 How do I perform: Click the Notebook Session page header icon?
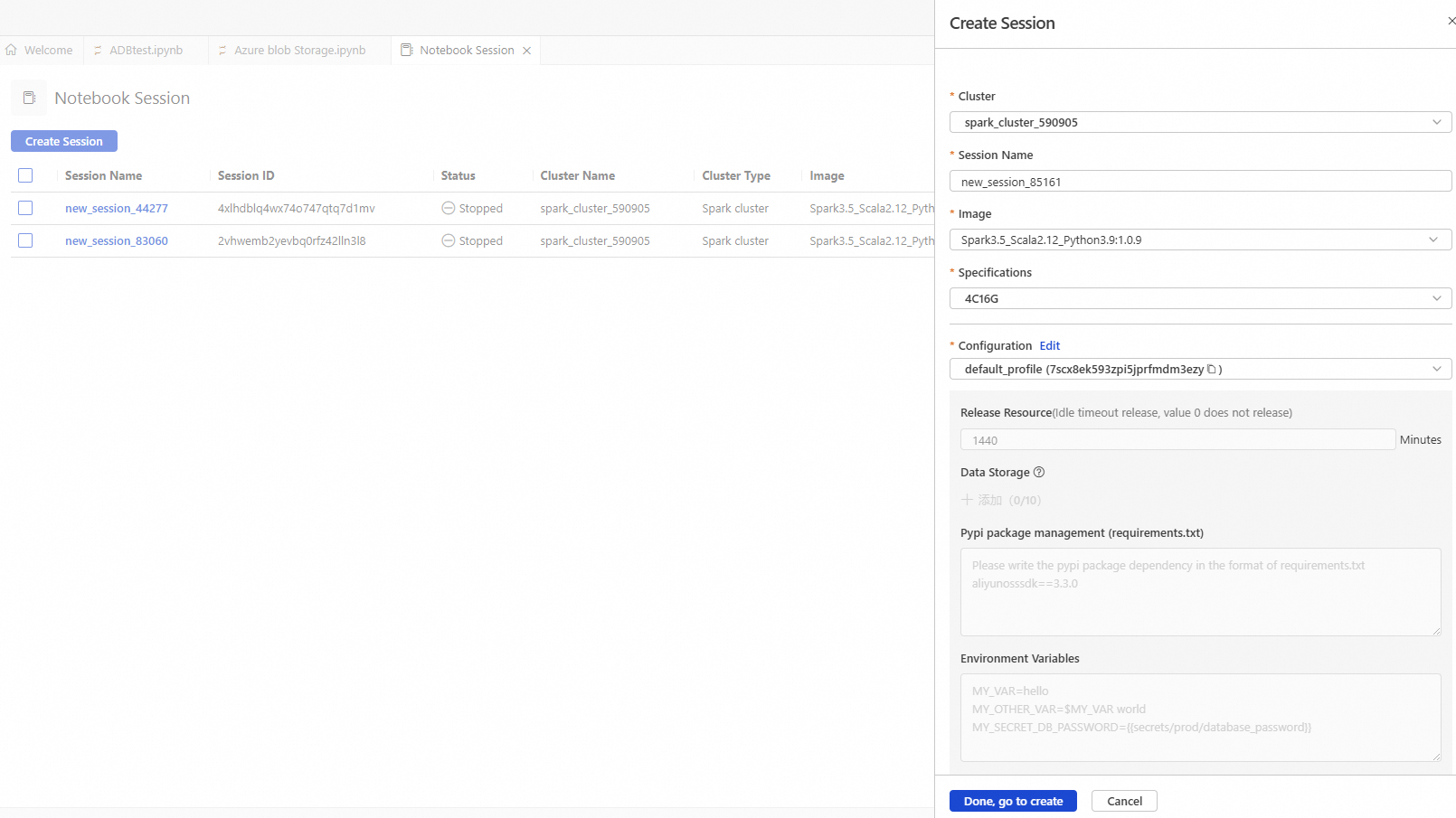tap(29, 98)
